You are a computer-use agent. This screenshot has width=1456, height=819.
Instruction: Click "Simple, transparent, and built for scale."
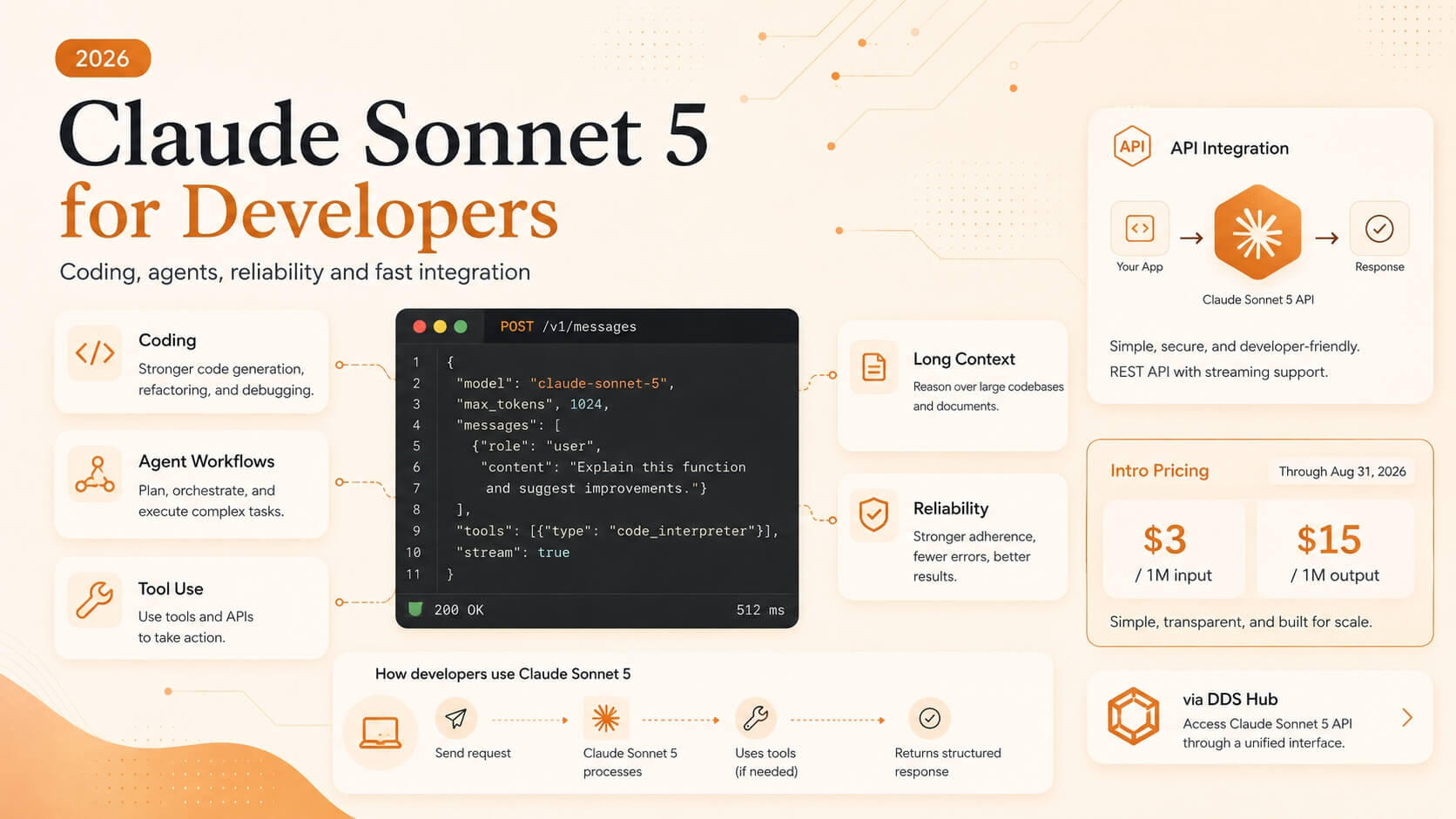[x=1241, y=621]
